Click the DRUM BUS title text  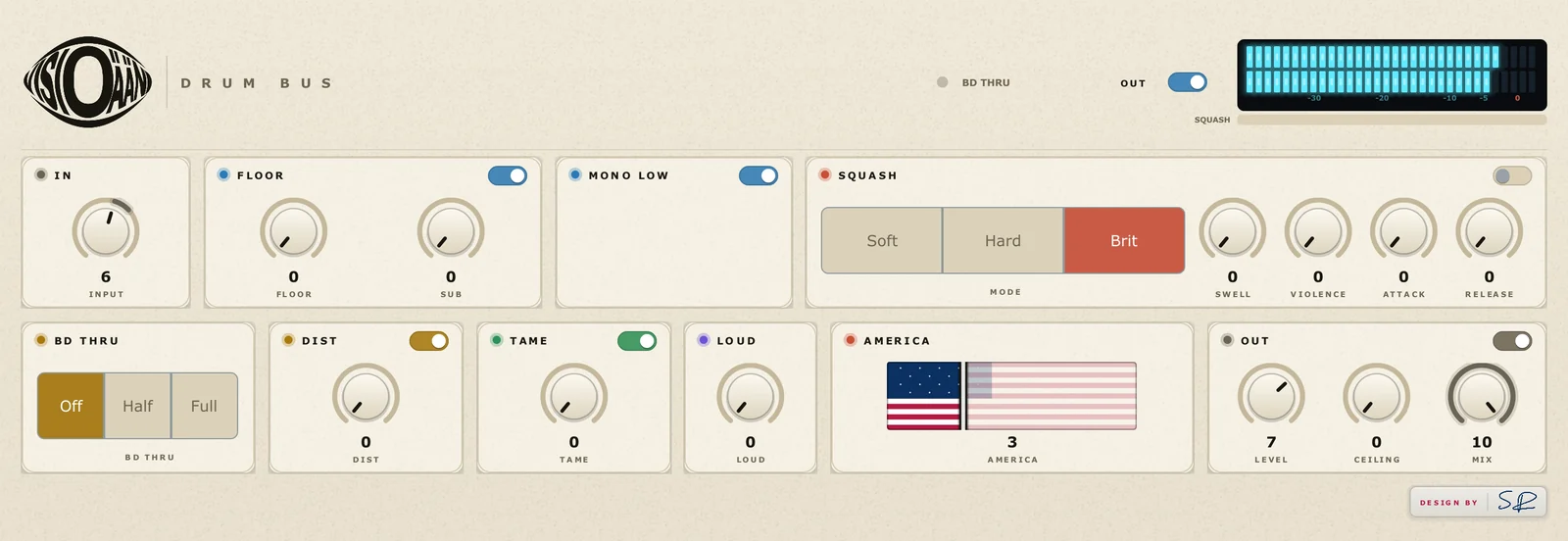point(257,83)
